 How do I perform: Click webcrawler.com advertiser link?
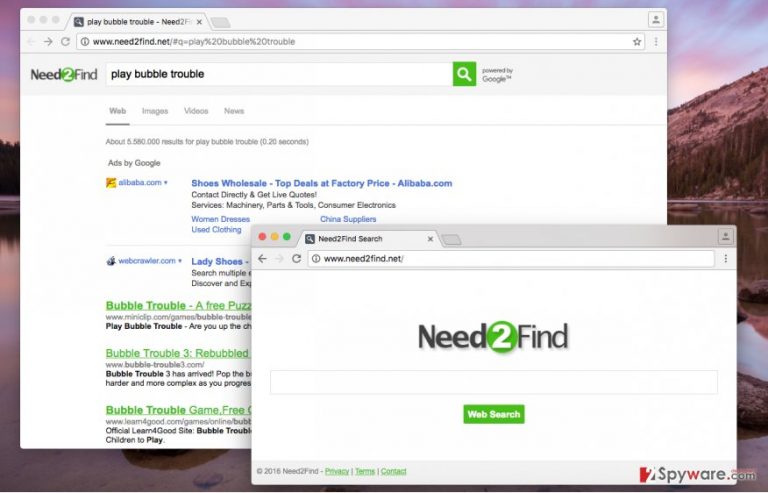click(x=147, y=261)
